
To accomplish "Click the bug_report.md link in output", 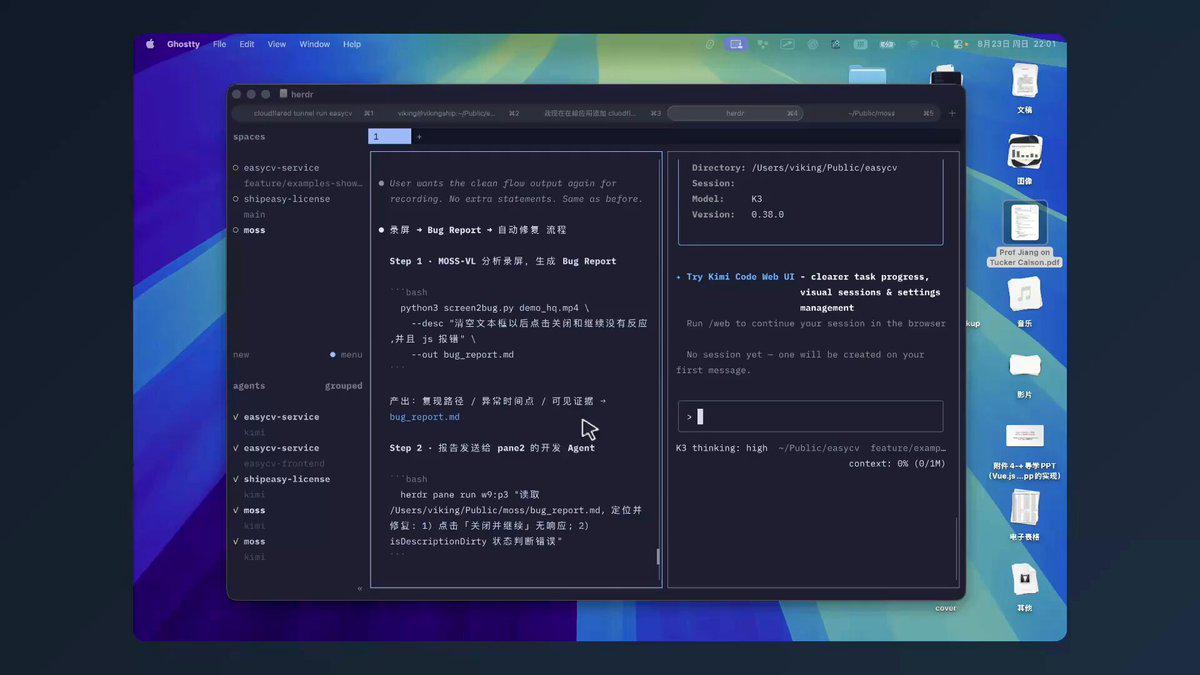I will tap(425, 417).
